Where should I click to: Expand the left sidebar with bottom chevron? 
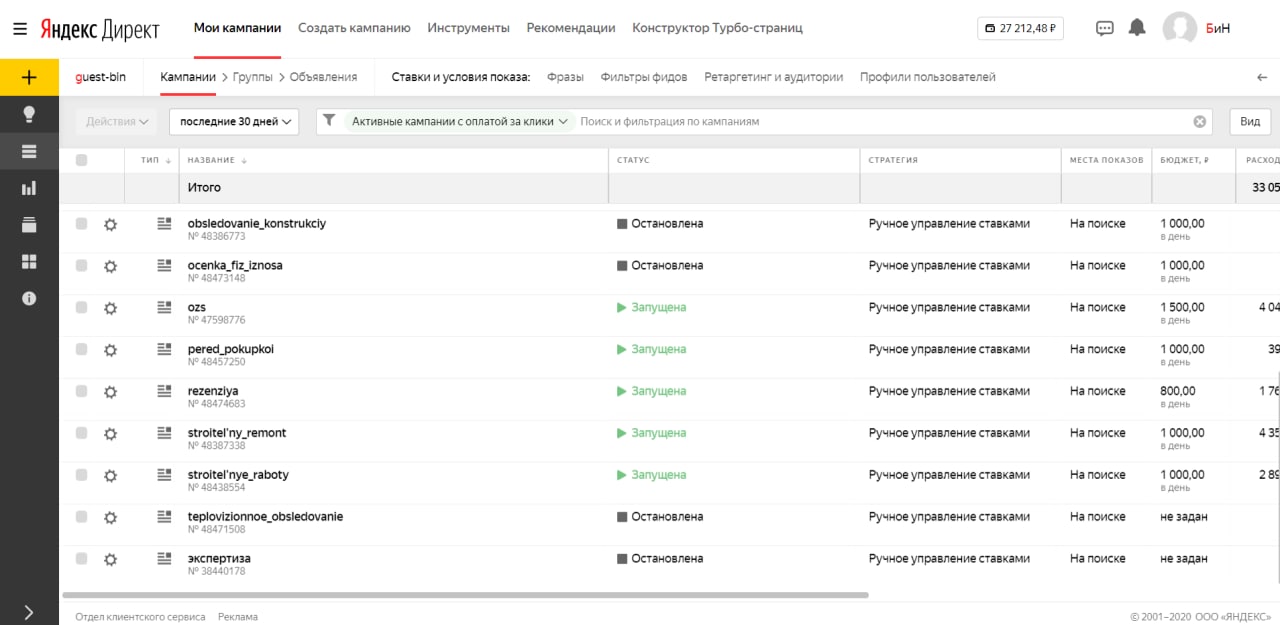29,612
